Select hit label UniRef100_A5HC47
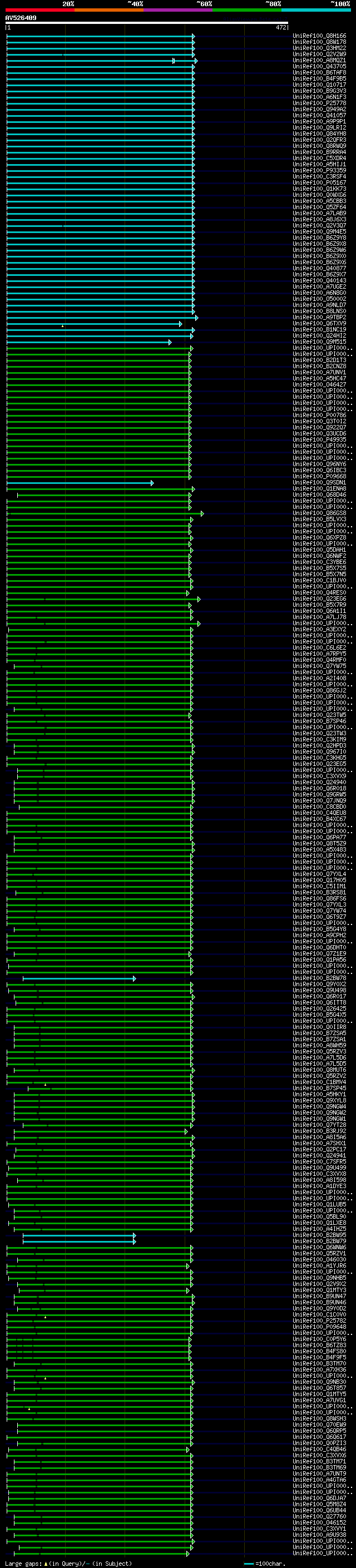 click(x=319, y=379)
